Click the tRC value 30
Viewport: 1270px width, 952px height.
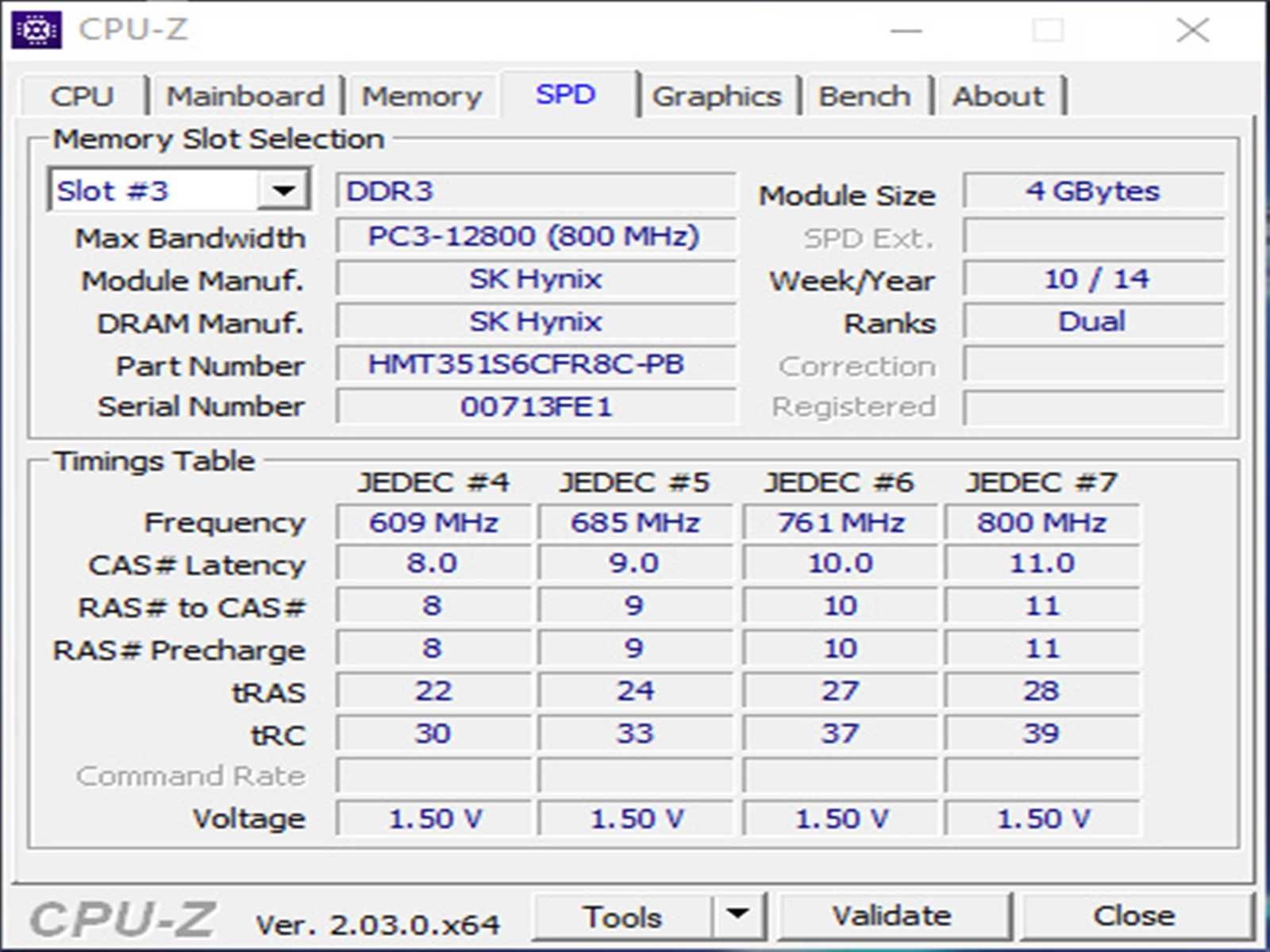pos(433,733)
